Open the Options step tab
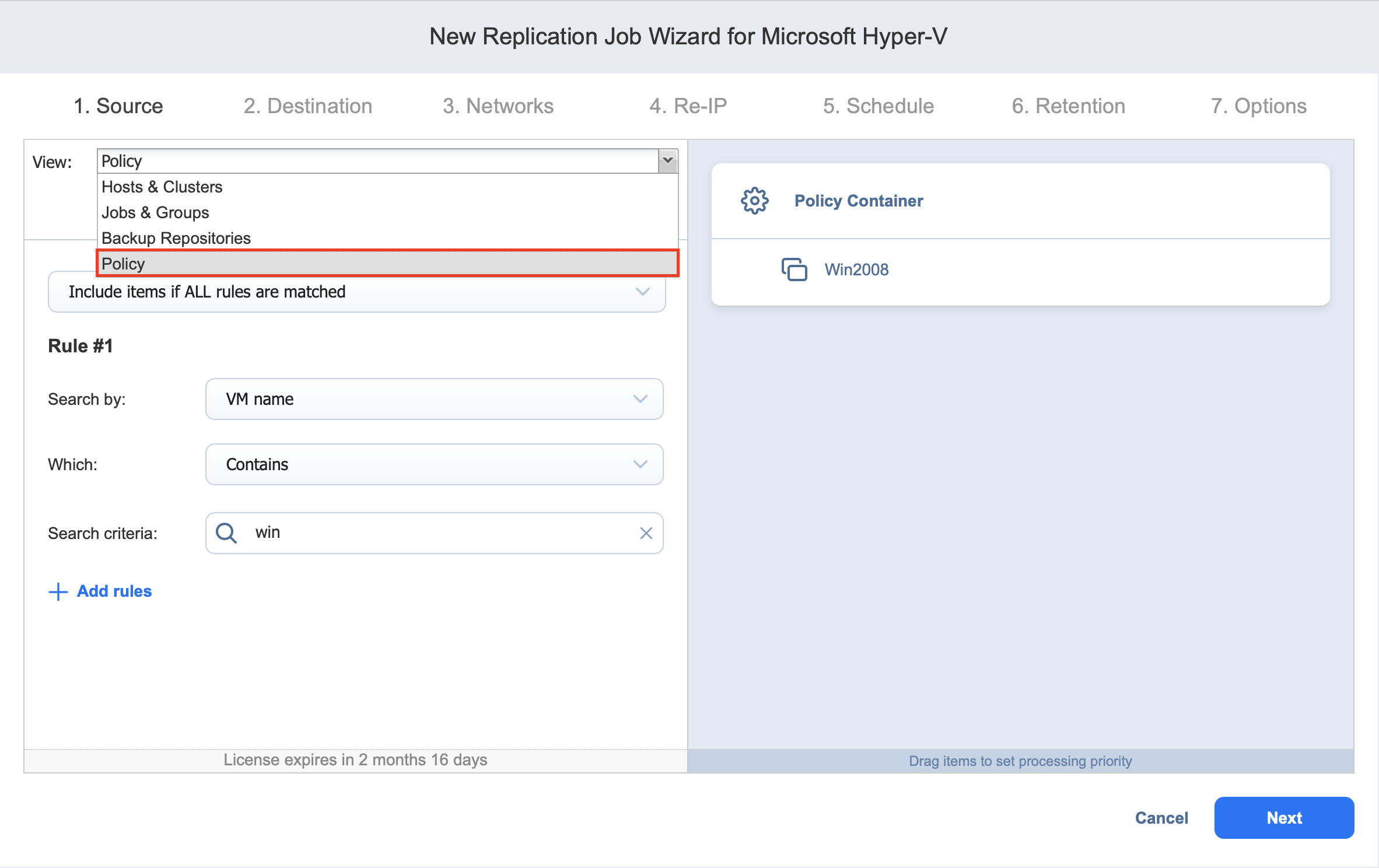 coord(1258,106)
